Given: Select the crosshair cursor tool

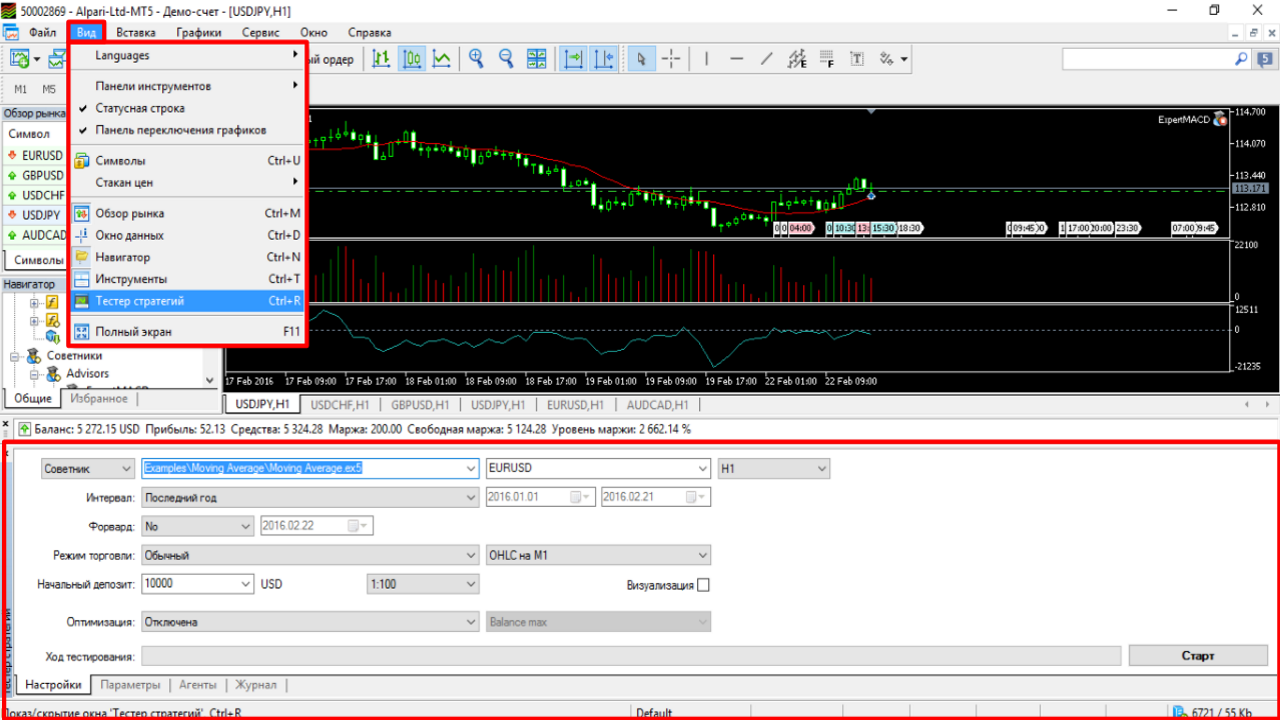Looking at the screenshot, I should click(x=671, y=59).
